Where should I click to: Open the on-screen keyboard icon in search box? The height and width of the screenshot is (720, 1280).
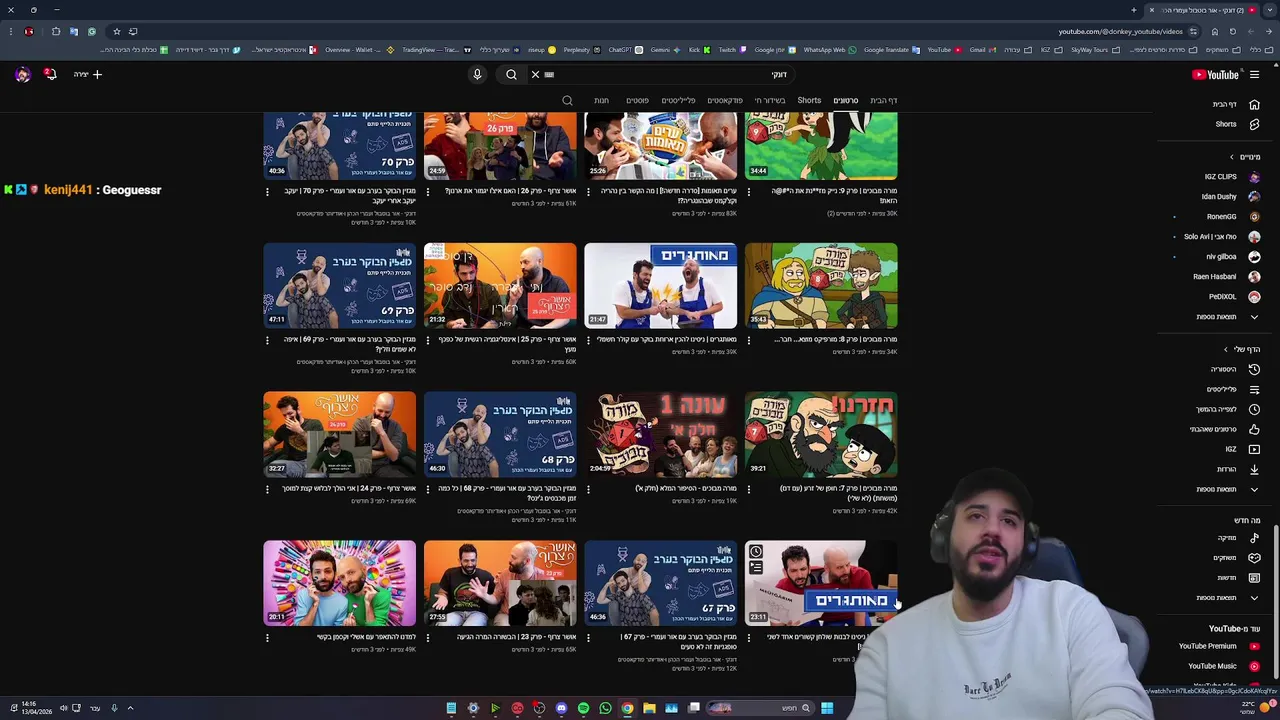549,74
